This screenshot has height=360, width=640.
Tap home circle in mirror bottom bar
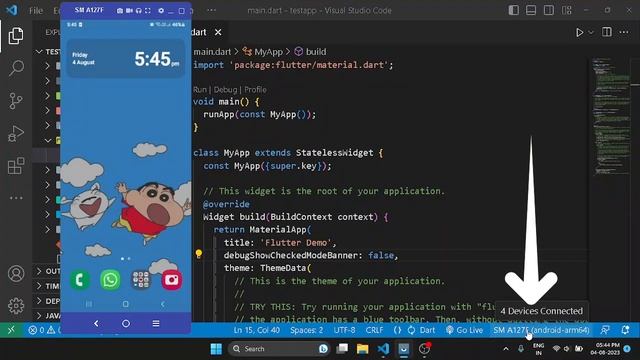point(126,323)
